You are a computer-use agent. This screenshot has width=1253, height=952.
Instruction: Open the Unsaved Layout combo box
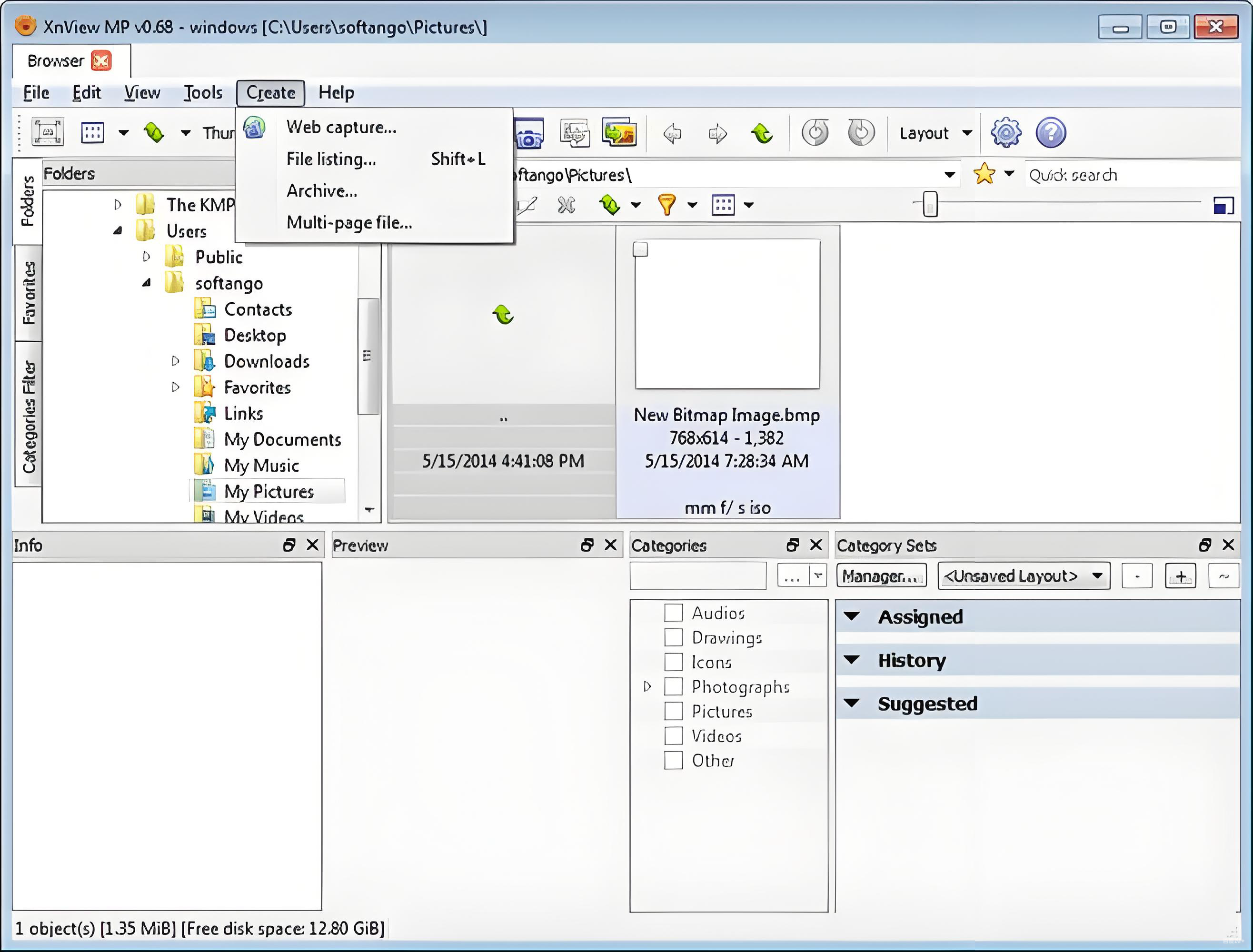[1023, 576]
